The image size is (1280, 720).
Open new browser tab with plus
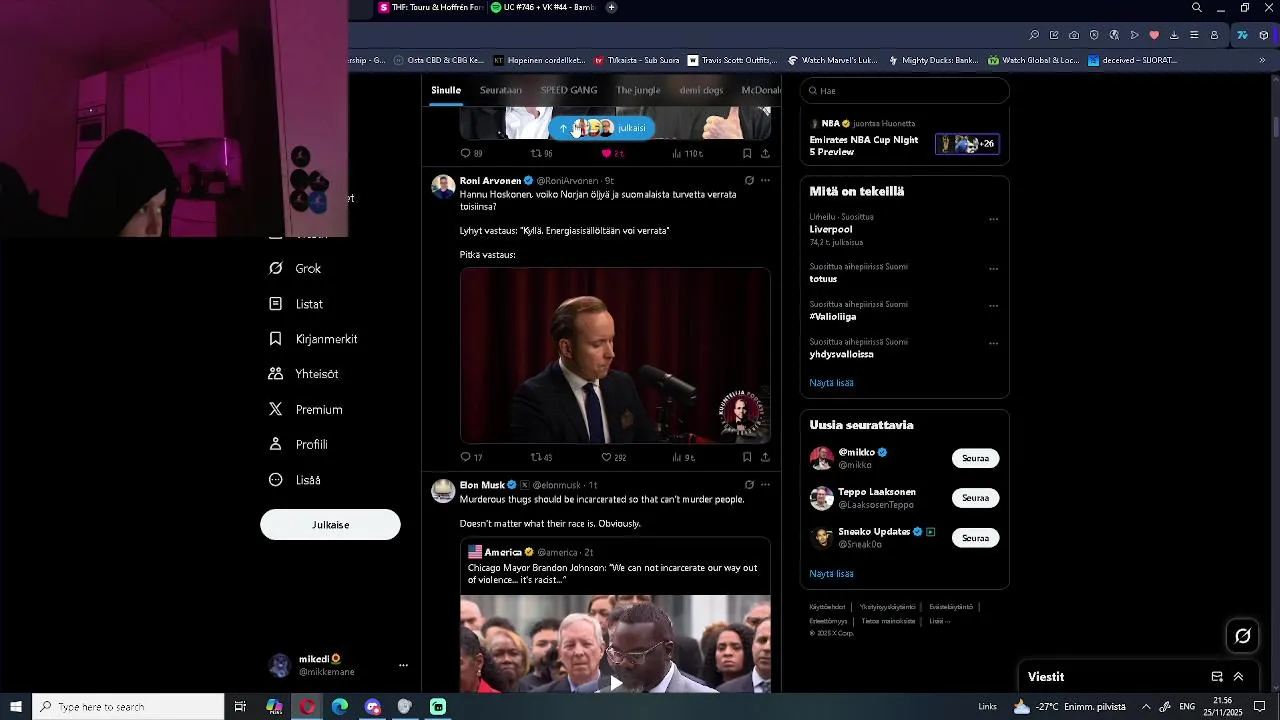click(x=611, y=7)
